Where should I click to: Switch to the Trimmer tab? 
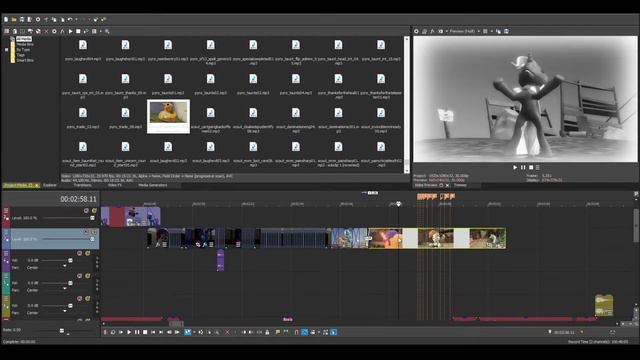coord(460,185)
